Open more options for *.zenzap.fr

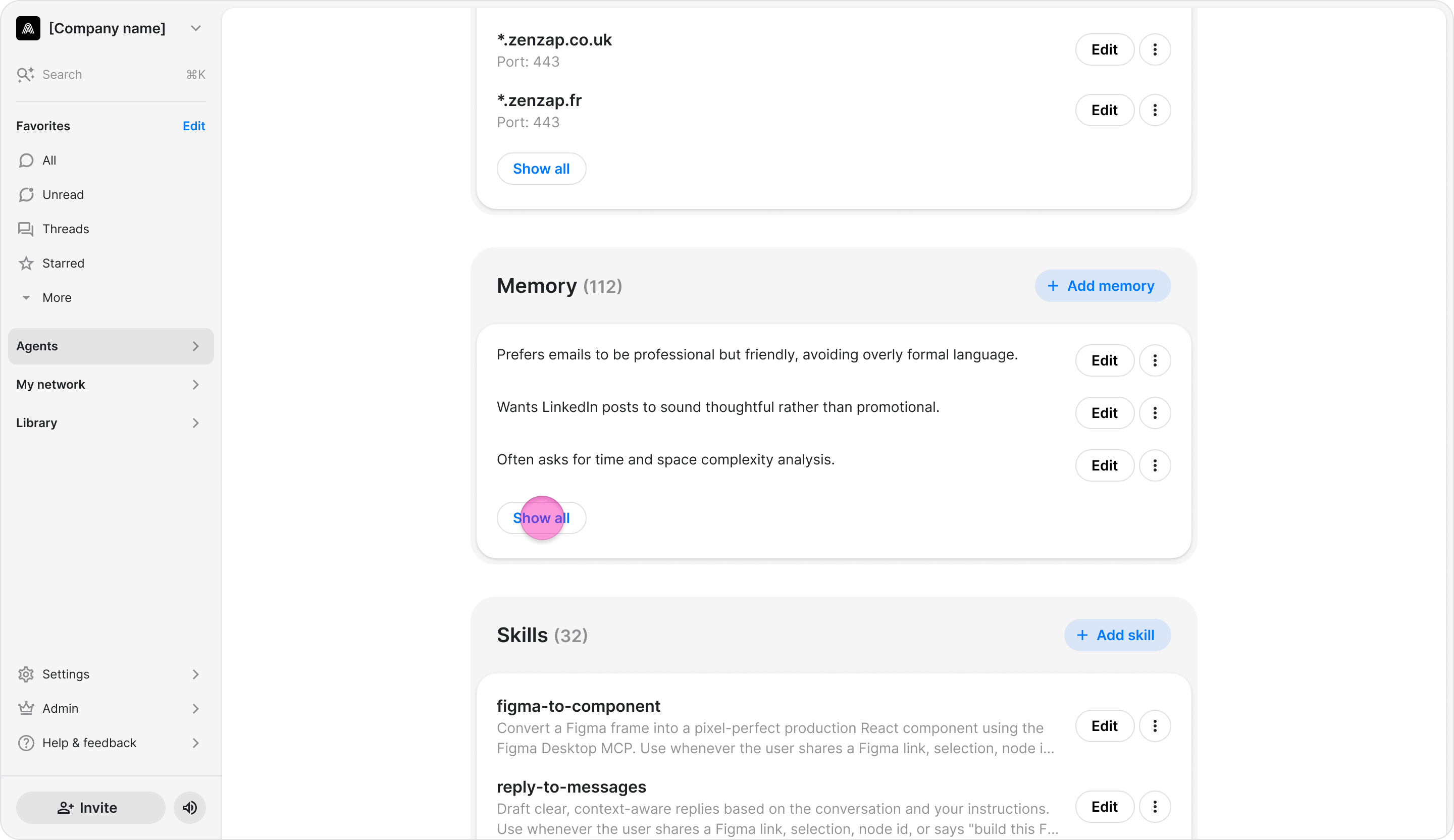pyautogui.click(x=1155, y=110)
